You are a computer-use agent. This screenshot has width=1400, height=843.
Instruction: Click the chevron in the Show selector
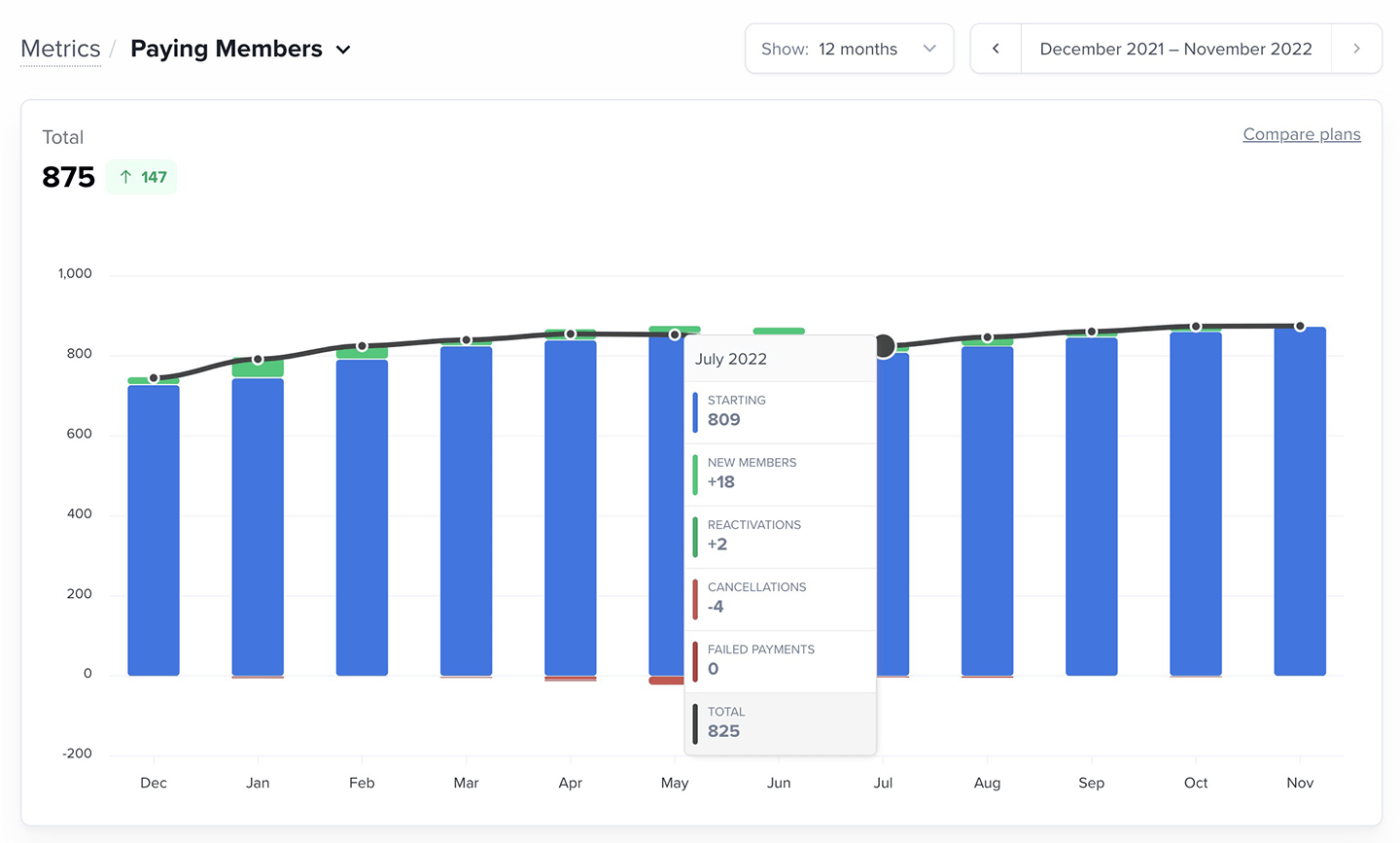click(930, 48)
